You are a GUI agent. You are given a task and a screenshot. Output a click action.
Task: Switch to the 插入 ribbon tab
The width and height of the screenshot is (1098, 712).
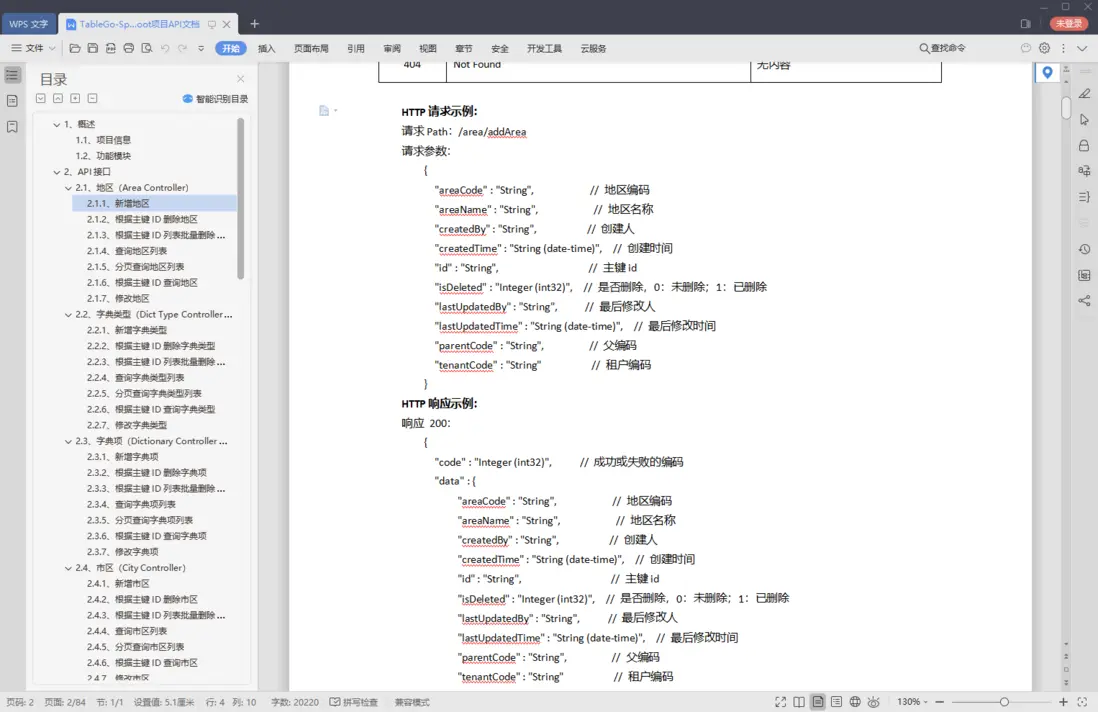tap(266, 48)
